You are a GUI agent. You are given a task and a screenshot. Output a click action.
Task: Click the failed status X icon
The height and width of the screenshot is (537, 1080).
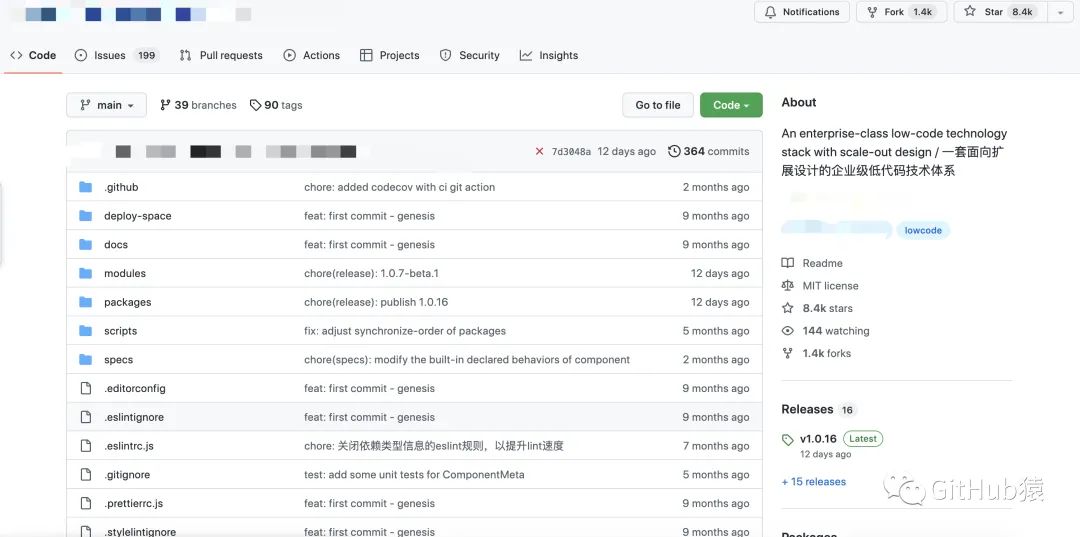(x=540, y=152)
